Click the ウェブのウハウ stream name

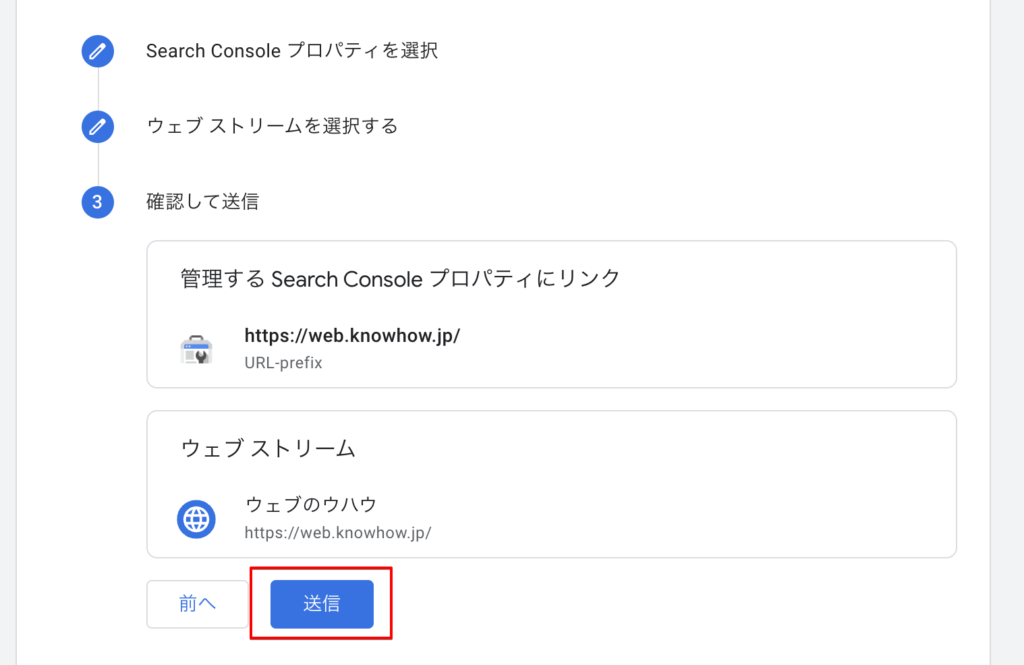click(311, 504)
